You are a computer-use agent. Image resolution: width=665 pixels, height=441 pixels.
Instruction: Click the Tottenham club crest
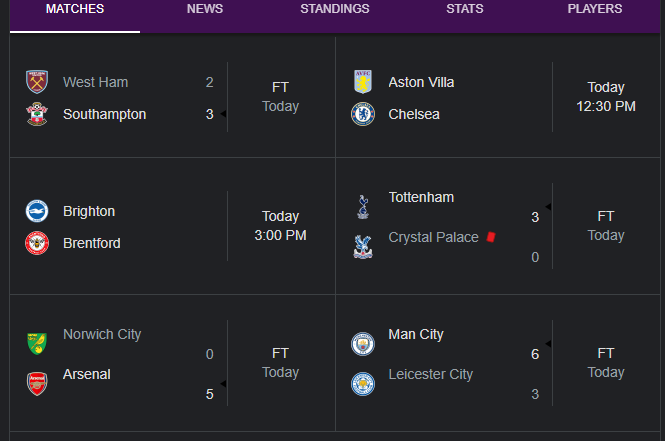tap(363, 207)
